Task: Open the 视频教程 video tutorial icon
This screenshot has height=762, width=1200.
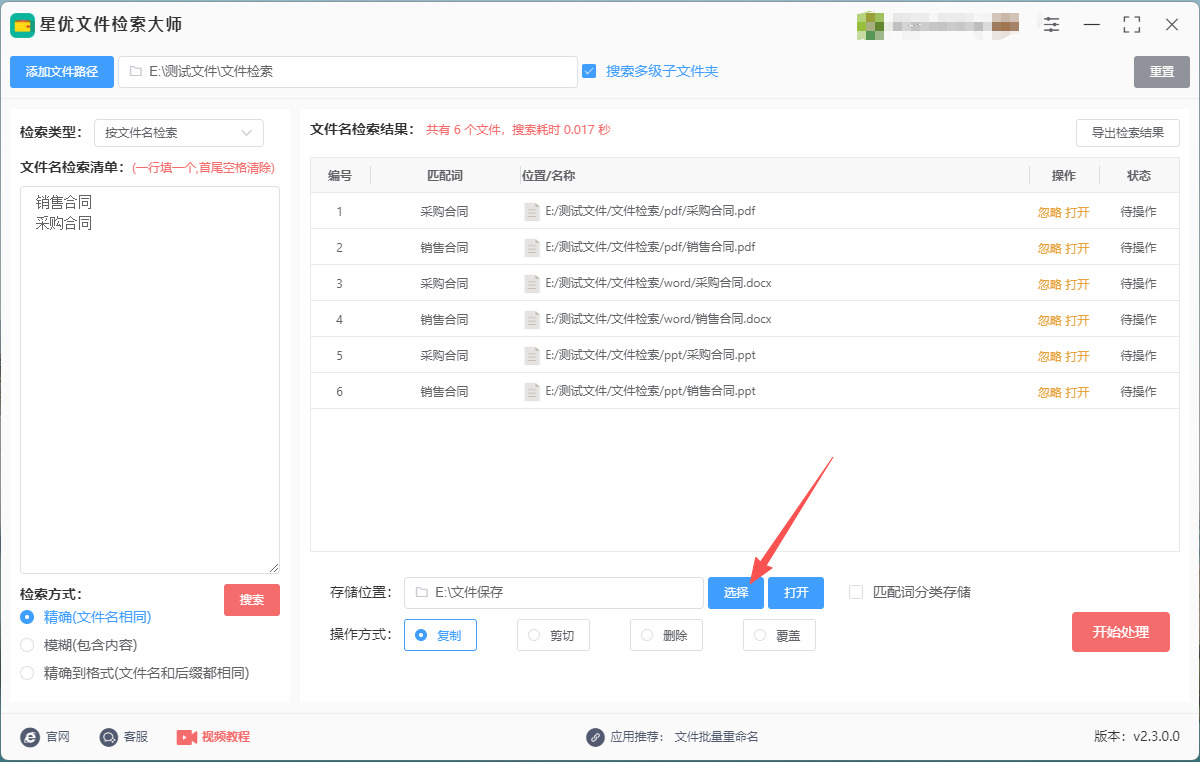Action: tap(187, 737)
